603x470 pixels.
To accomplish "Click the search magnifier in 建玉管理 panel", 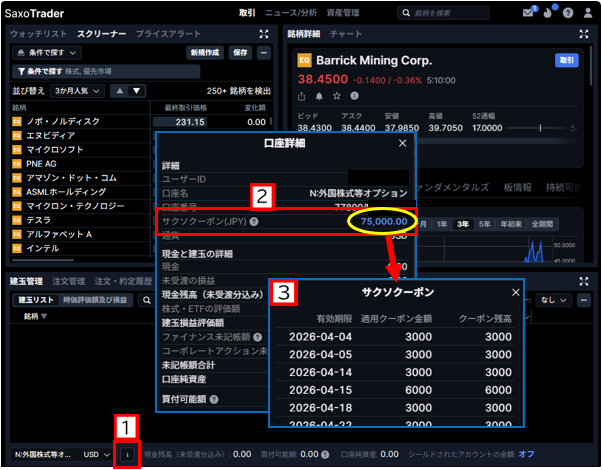I will tap(147, 300).
